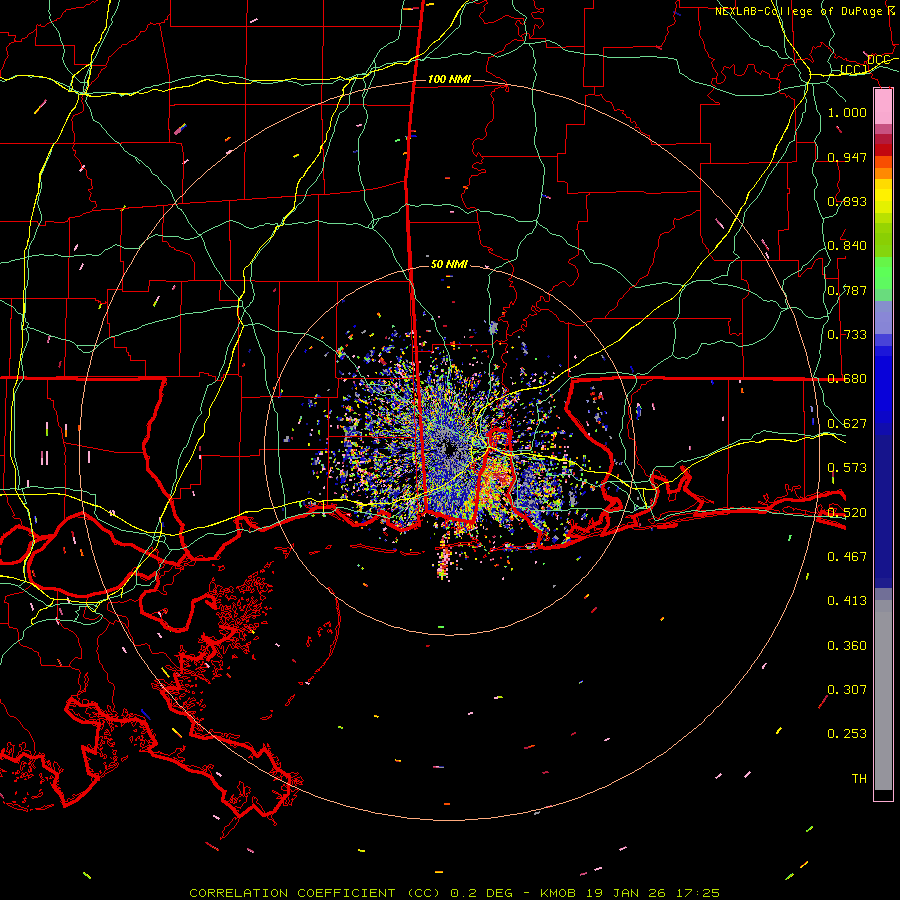Click the black radar site center dot
The height and width of the screenshot is (900, 900).
pyautogui.click(x=449, y=449)
